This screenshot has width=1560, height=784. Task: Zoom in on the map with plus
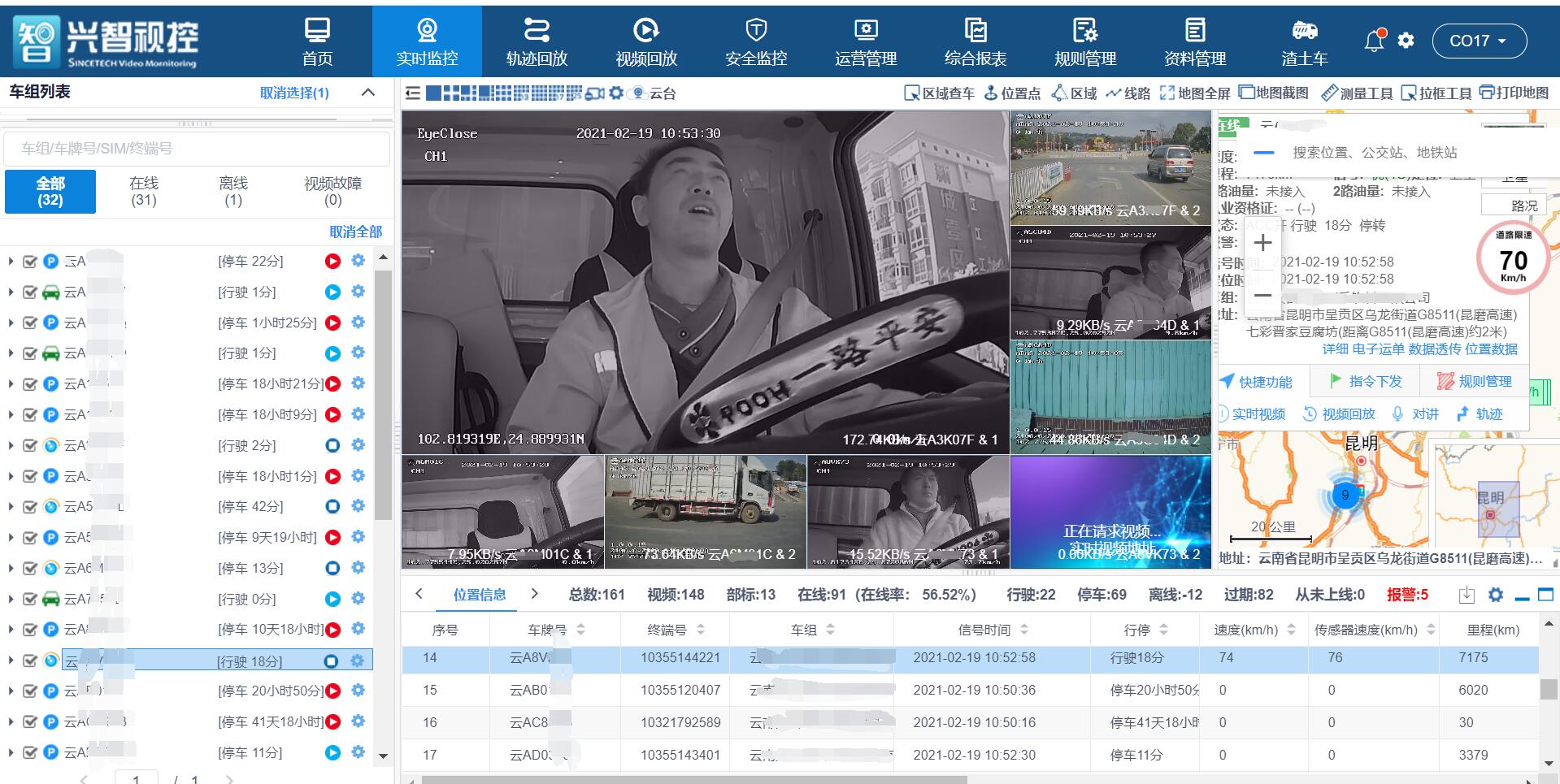point(1262,242)
